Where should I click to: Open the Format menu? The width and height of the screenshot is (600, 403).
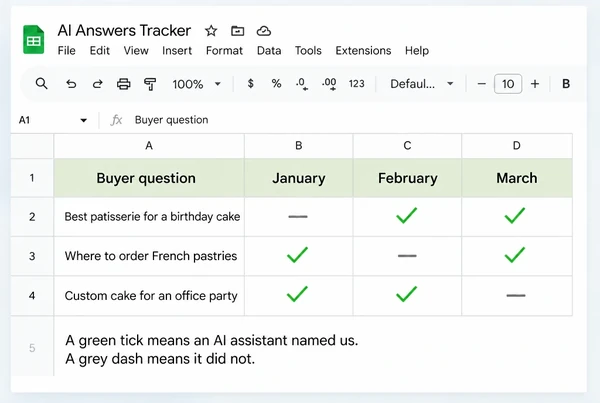point(224,51)
